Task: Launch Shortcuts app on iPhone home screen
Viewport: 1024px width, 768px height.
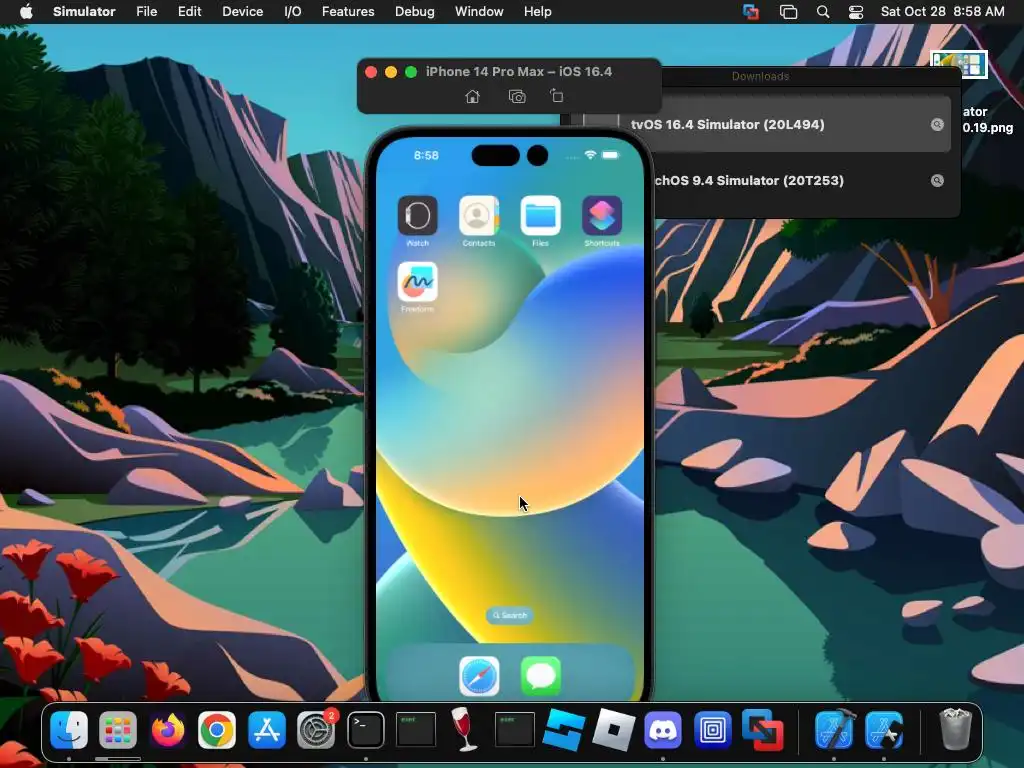Action: coord(601,216)
